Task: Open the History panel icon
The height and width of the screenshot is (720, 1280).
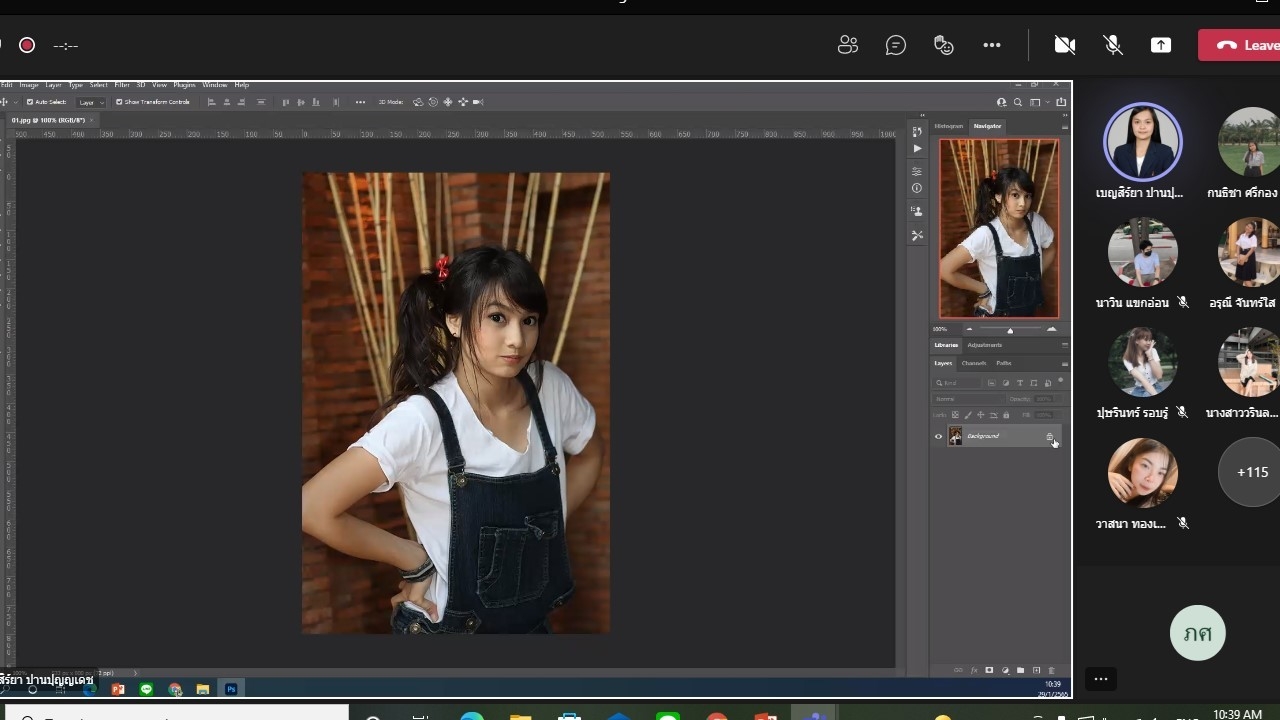Action: (x=917, y=132)
